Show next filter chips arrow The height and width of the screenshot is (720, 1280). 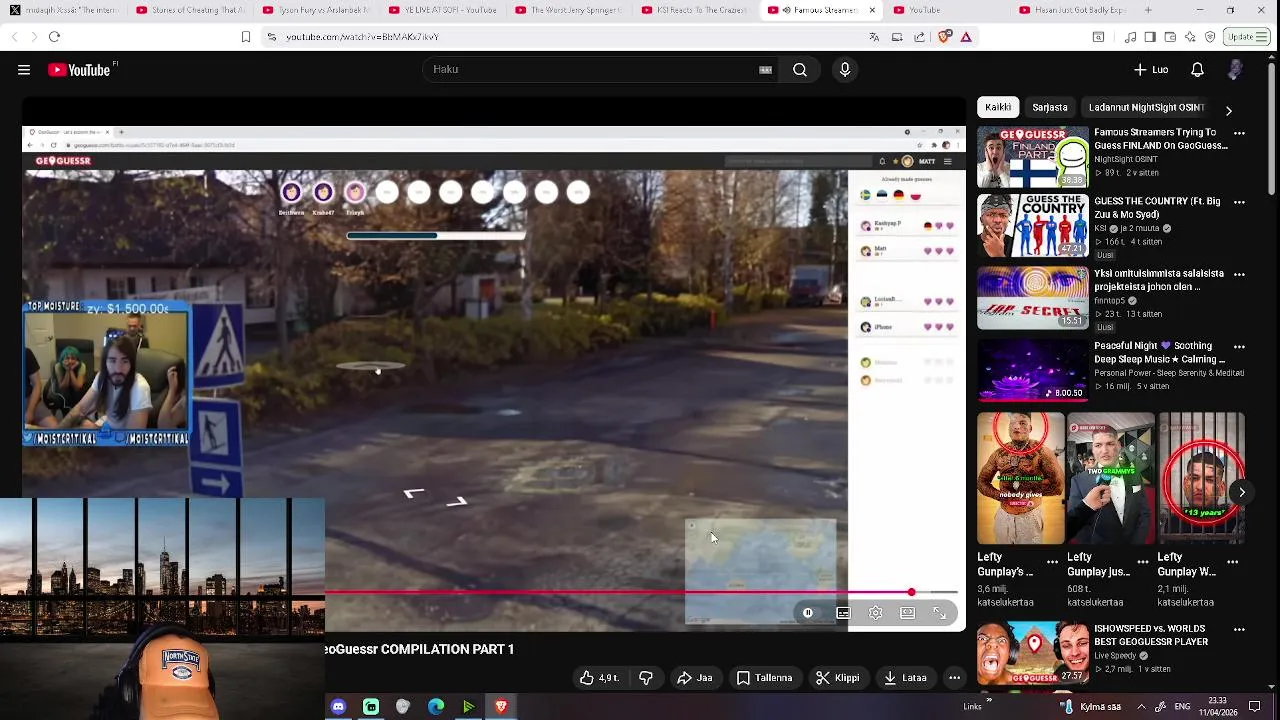tap(1229, 110)
